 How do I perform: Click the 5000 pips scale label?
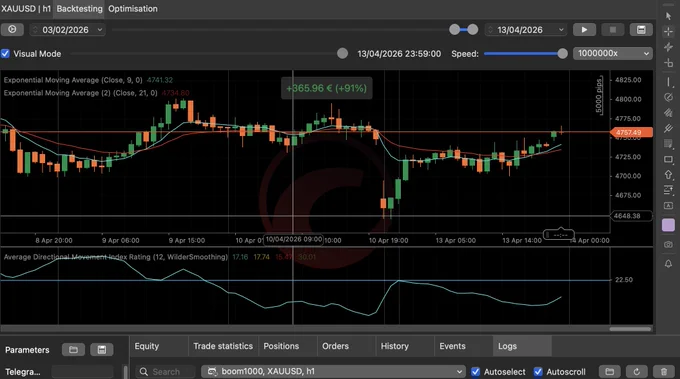(599, 95)
